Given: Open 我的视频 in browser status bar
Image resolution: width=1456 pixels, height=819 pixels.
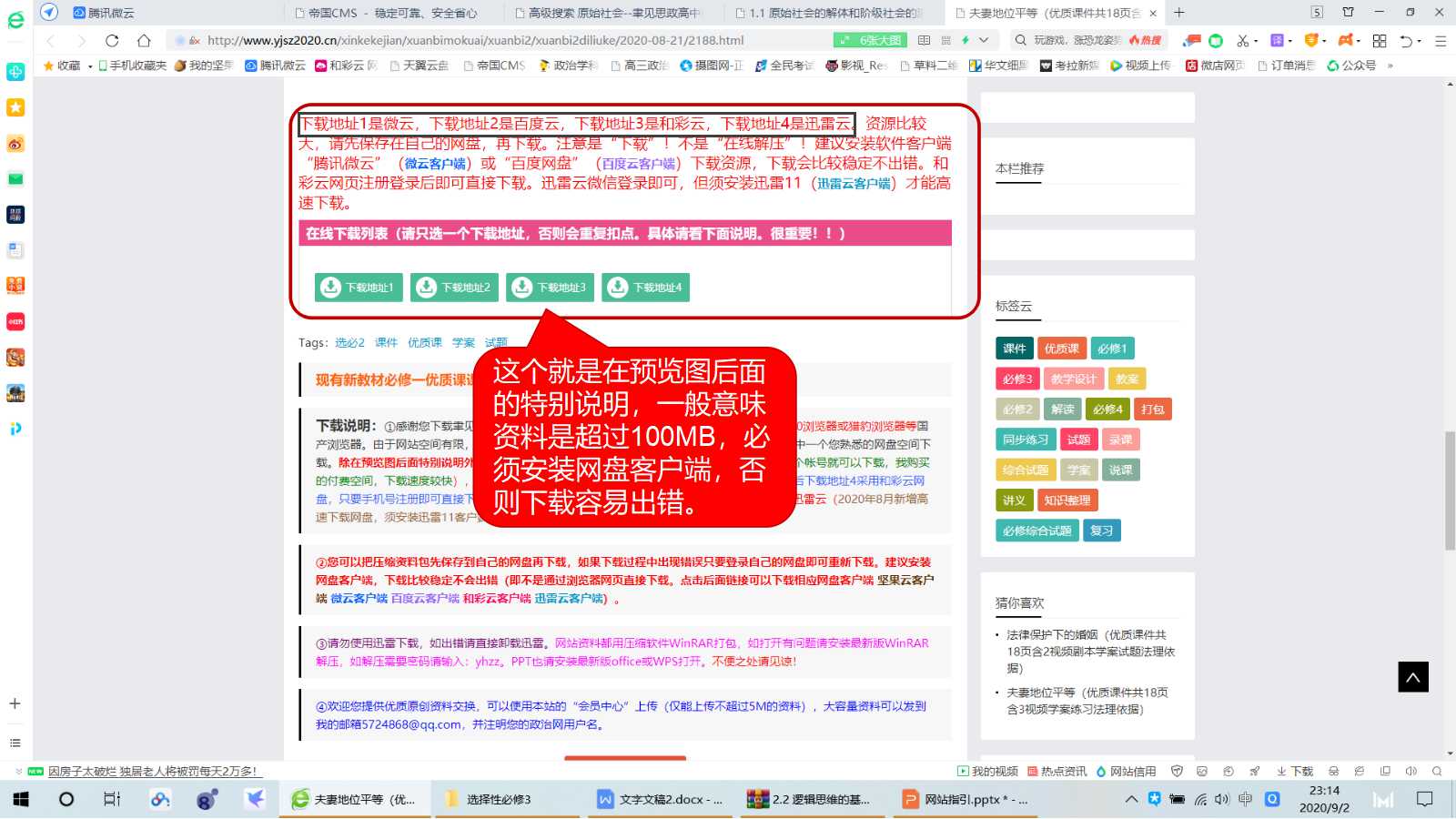Looking at the screenshot, I should 987,771.
